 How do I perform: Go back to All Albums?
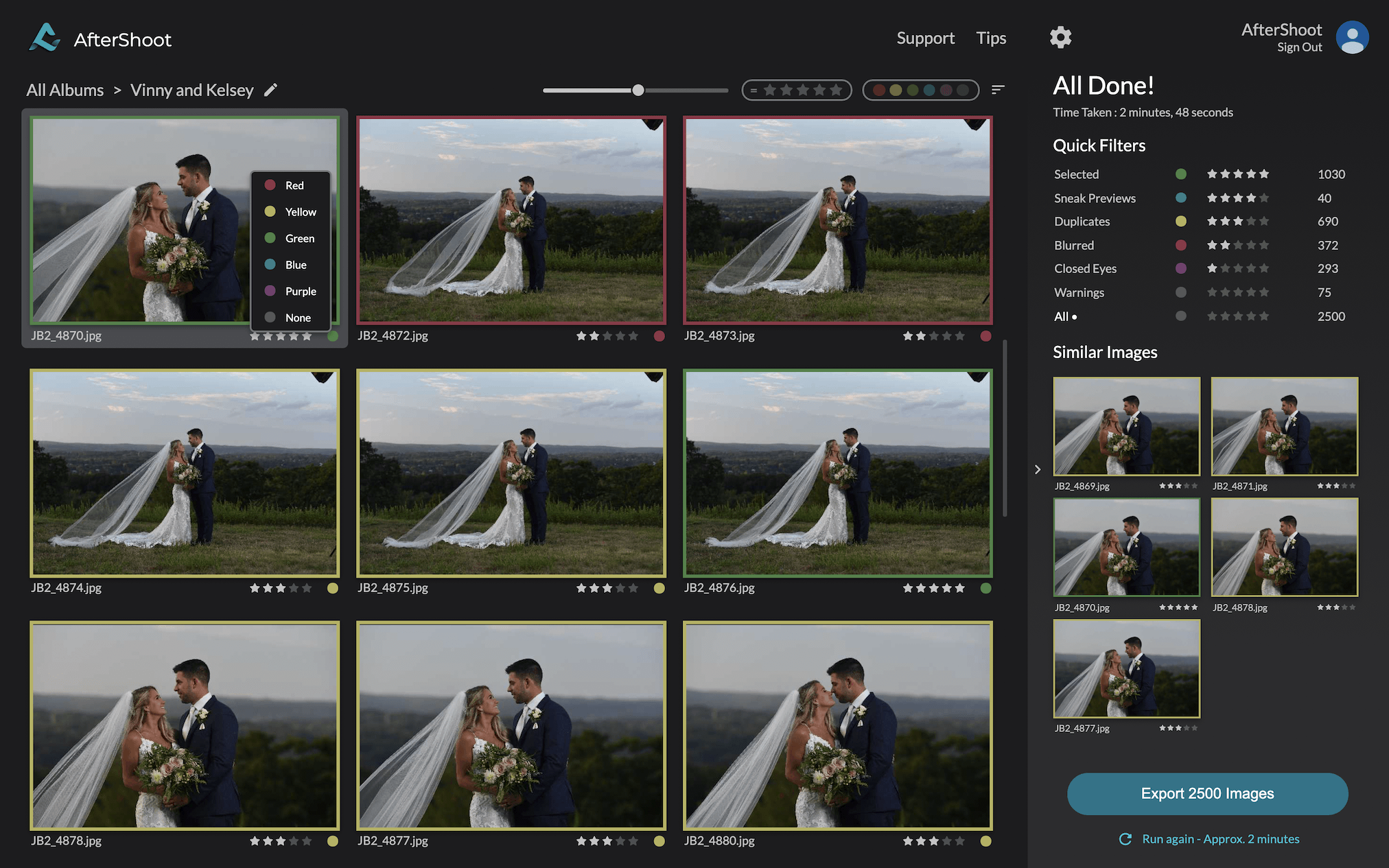pyautogui.click(x=65, y=90)
